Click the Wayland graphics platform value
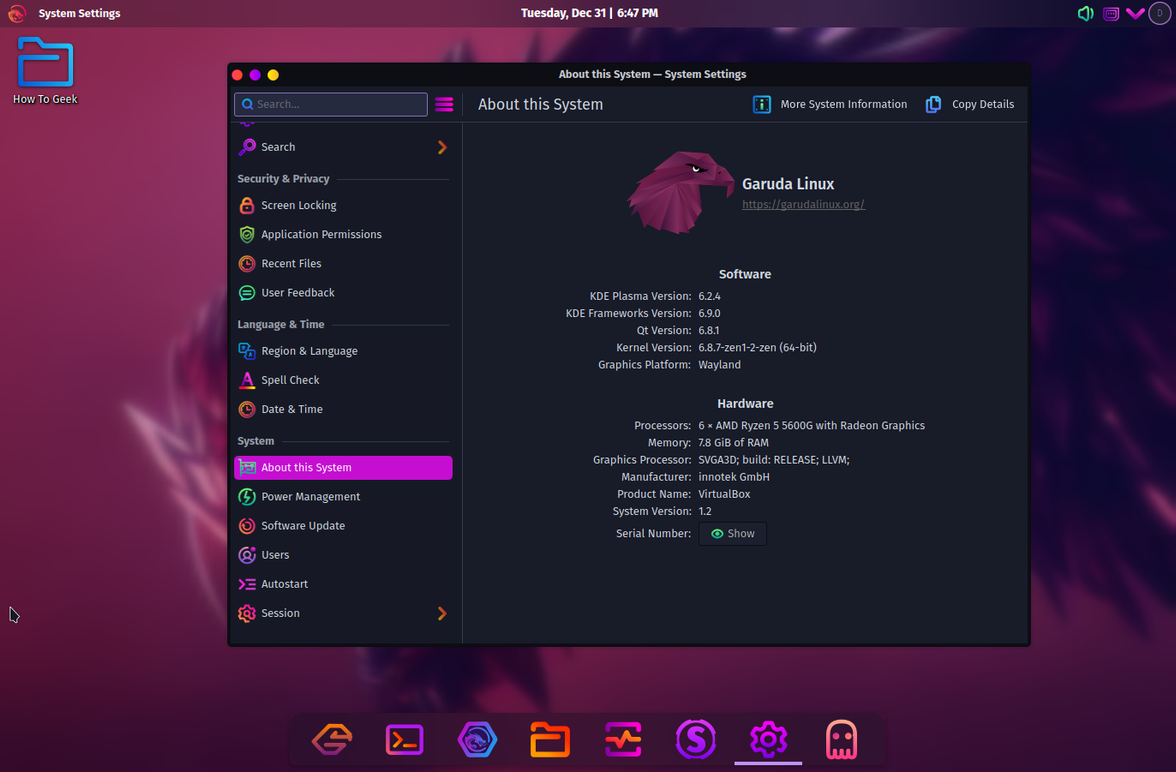1176x772 pixels. [x=719, y=365]
